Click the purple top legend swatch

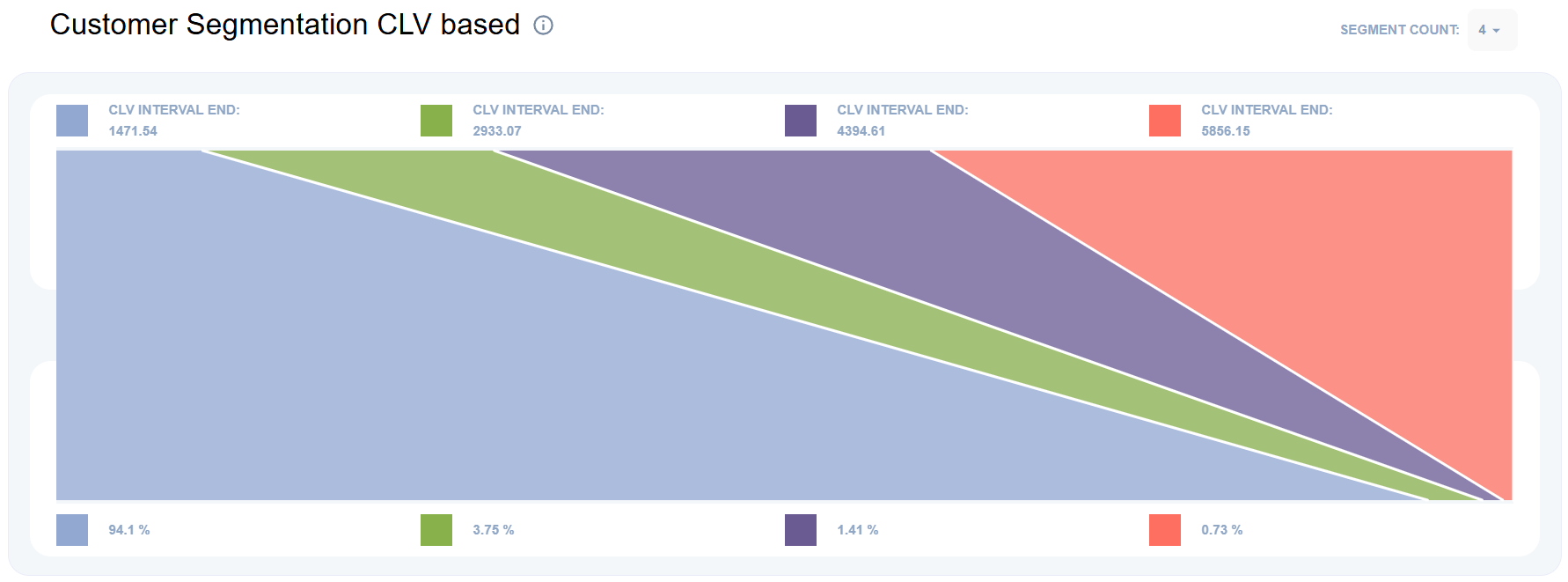pyautogui.click(x=801, y=121)
